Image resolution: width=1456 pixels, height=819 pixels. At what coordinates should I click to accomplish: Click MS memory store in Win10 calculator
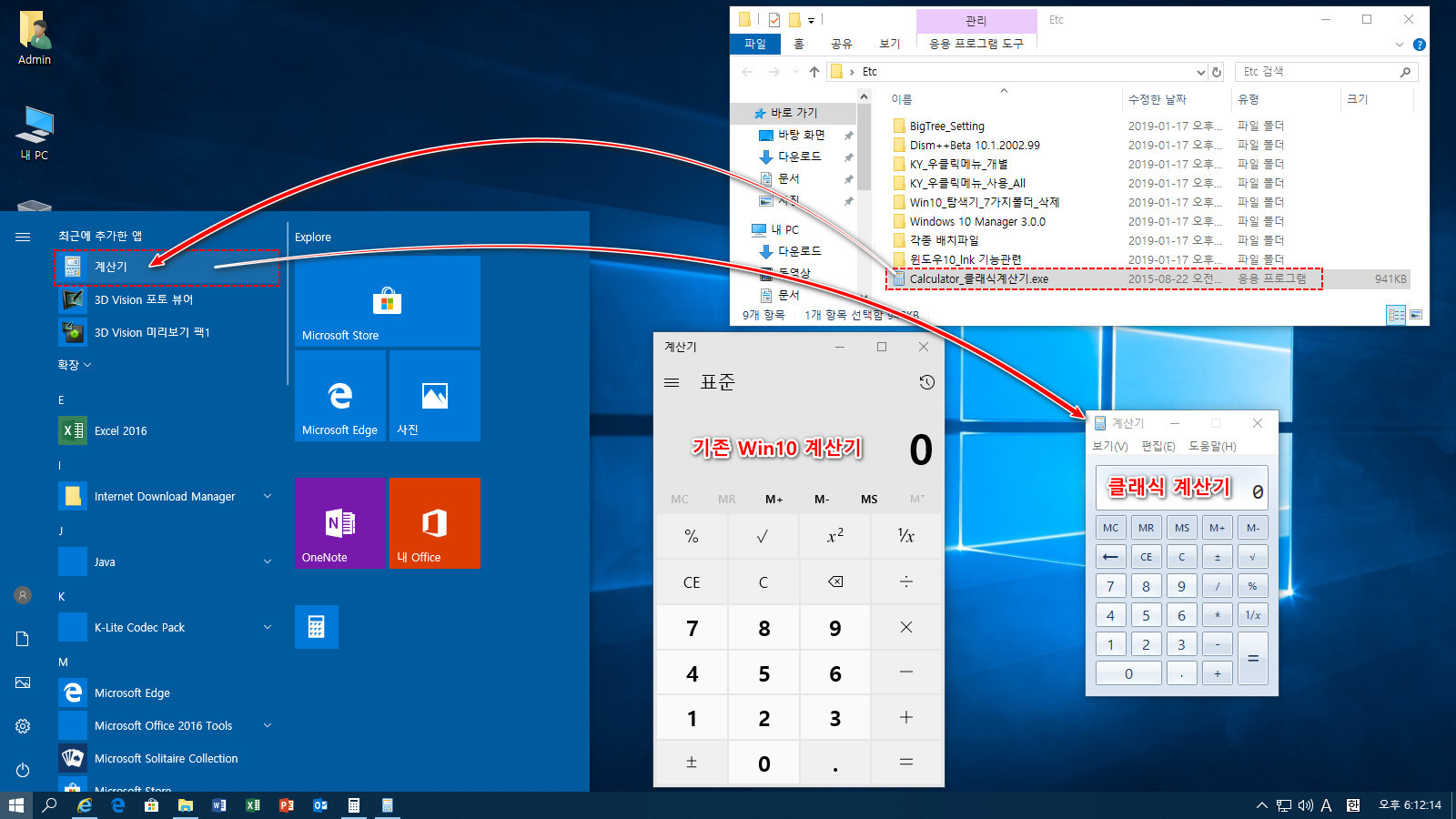tap(869, 499)
